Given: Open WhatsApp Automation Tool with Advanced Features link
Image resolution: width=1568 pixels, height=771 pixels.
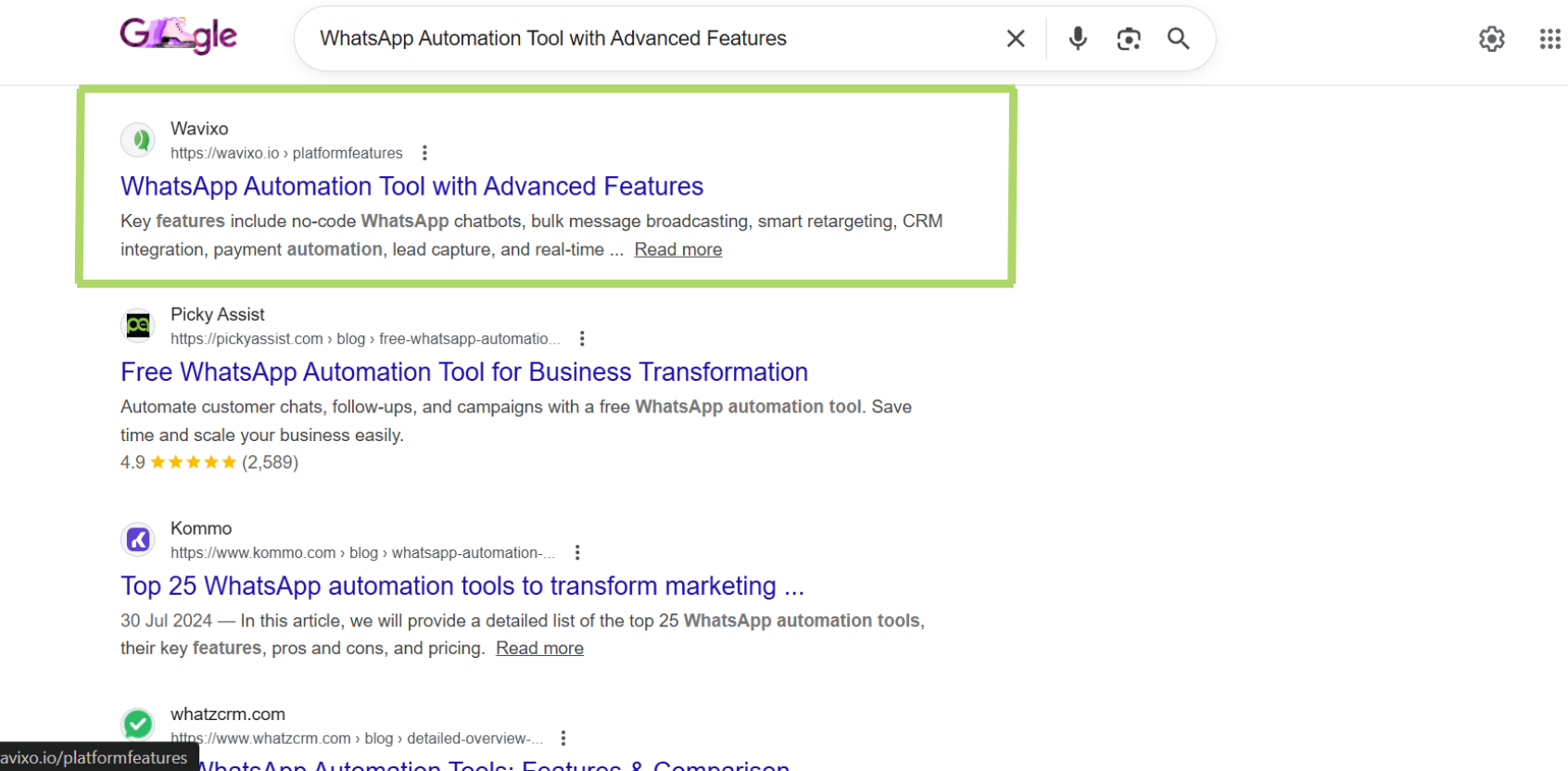Looking at the screenshot, I should point(411,186).
